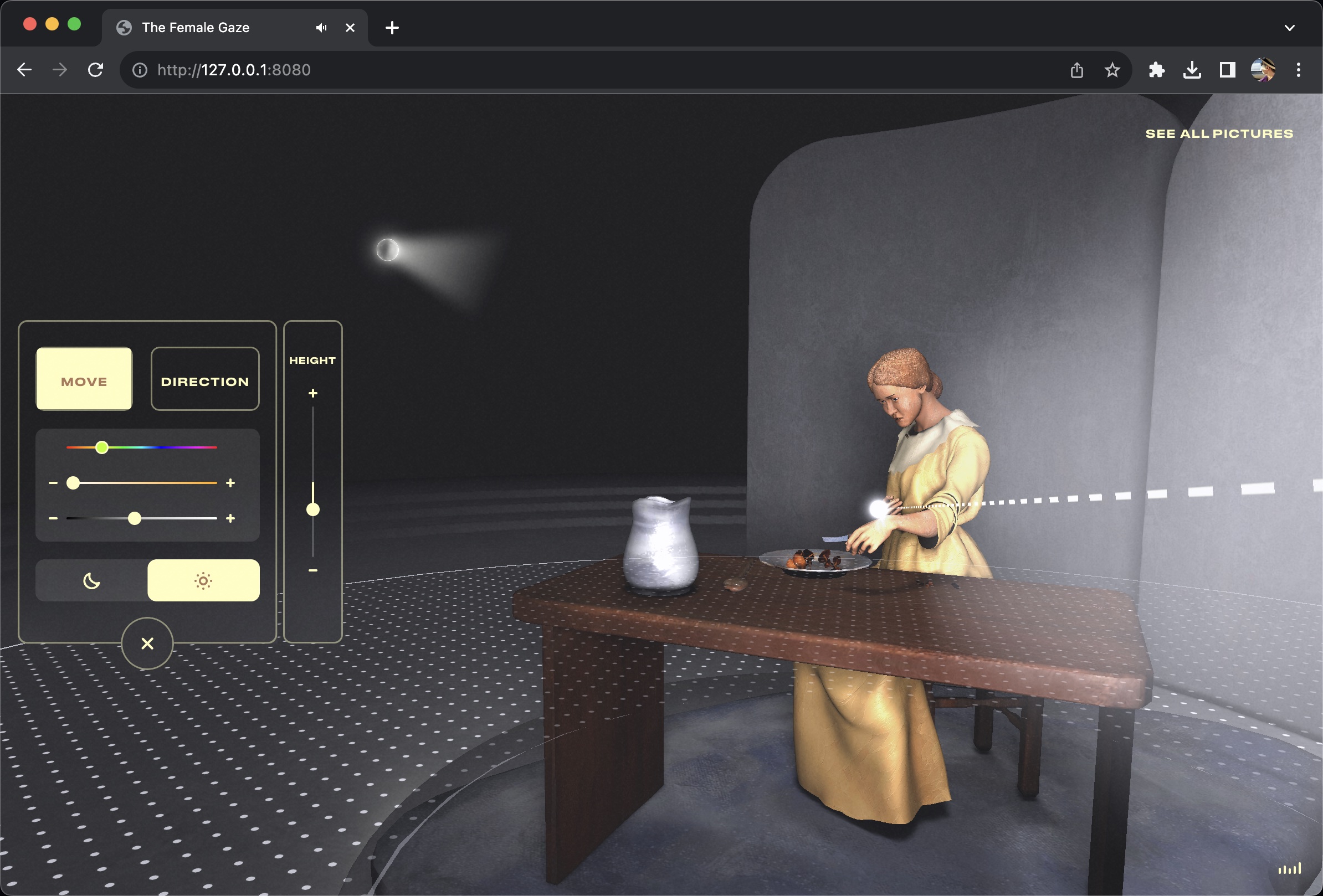Image resolution: width=1323 pixels, height=896 pixels.
Task: Activate the MOVE mode button
Action: click(x=84, y=379)
